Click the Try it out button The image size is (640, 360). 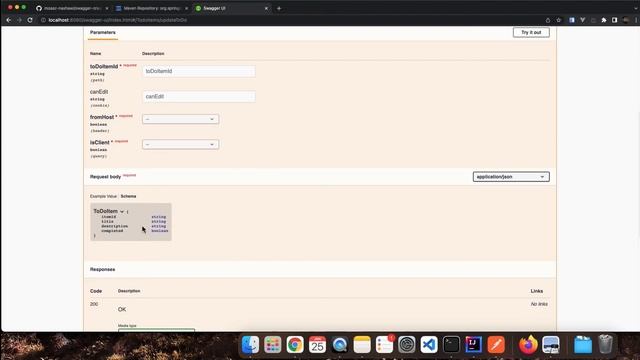531,32
